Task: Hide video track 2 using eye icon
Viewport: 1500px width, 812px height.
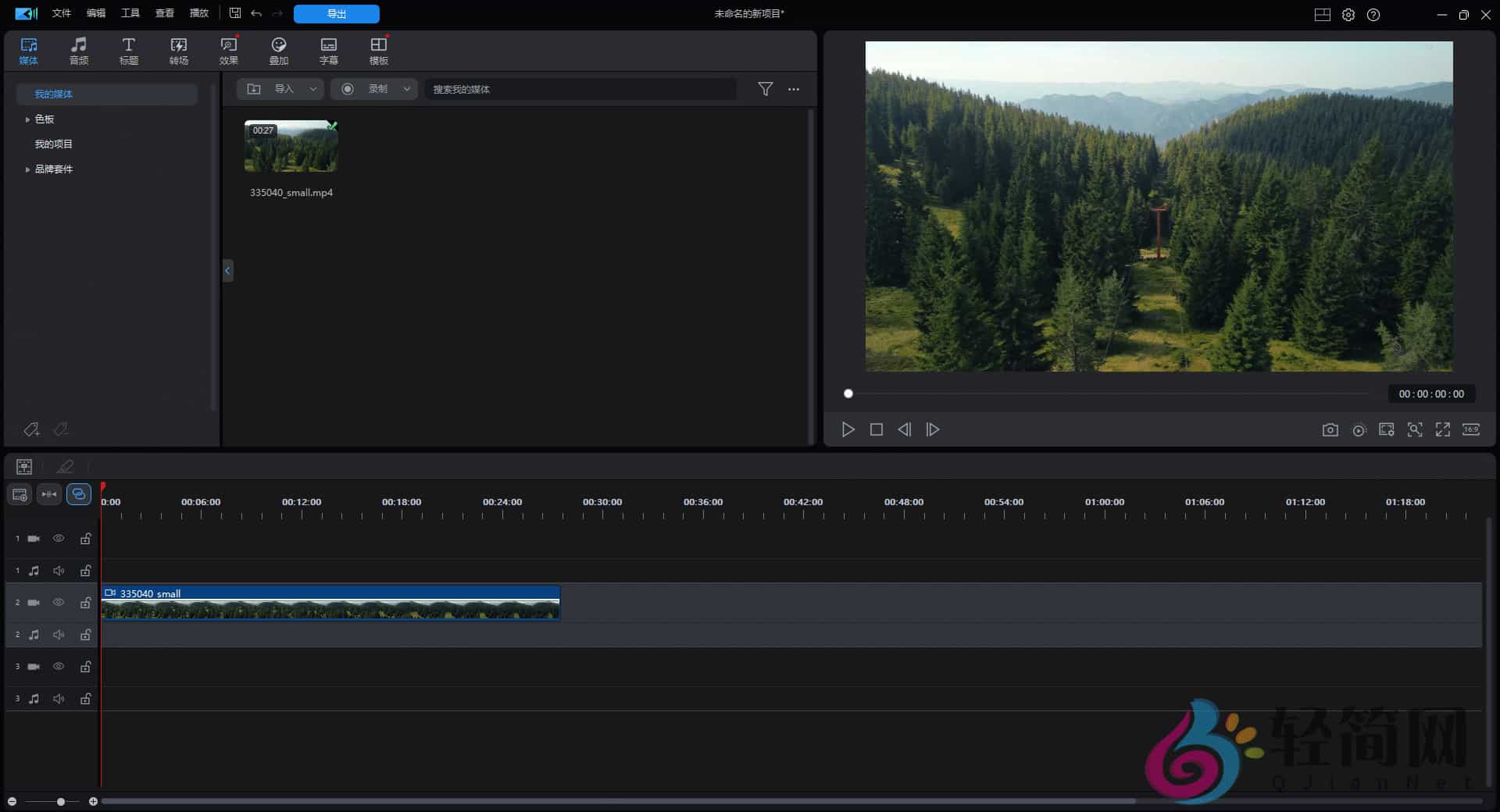Action: point(59,603)
